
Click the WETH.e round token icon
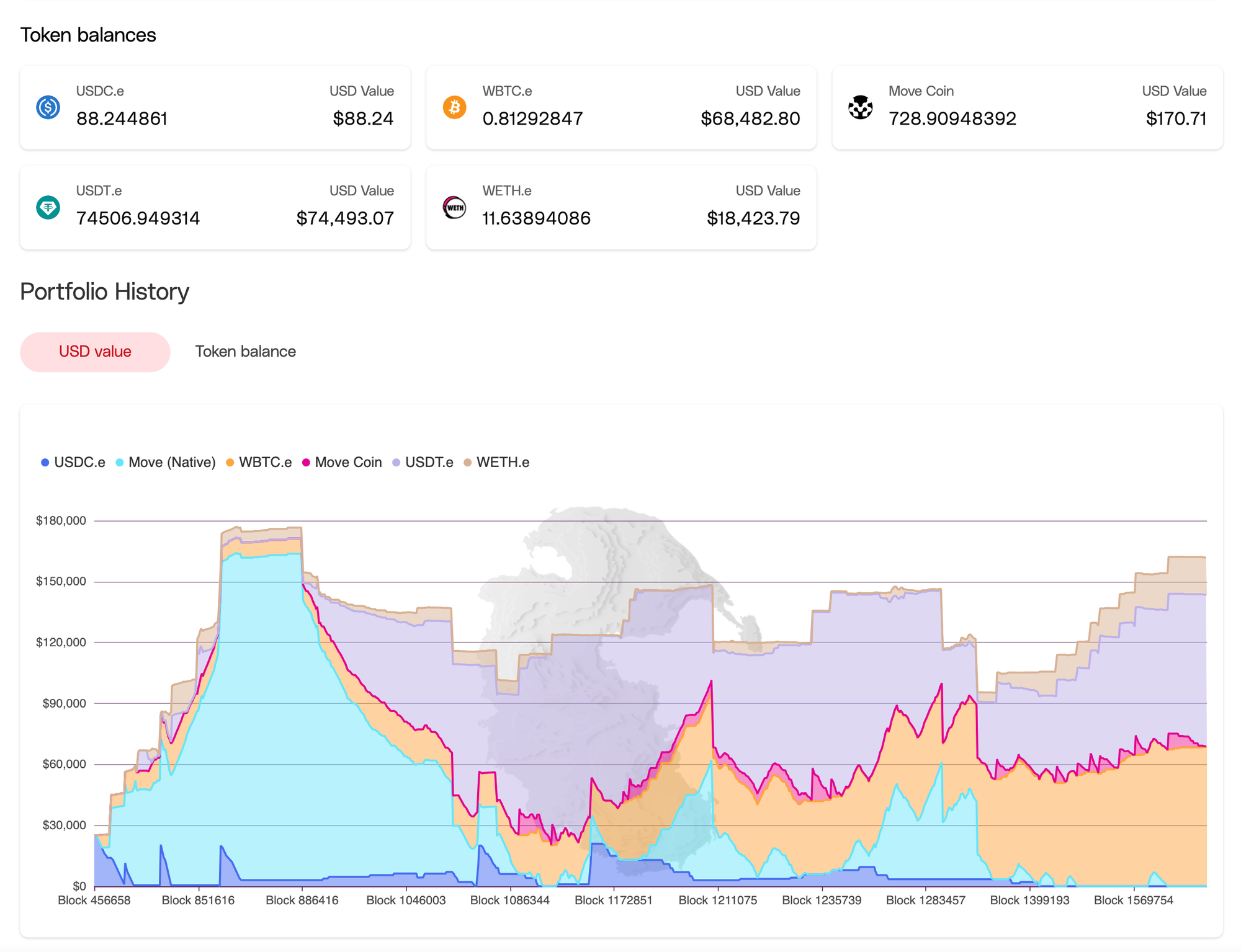[x=454, y=207]
